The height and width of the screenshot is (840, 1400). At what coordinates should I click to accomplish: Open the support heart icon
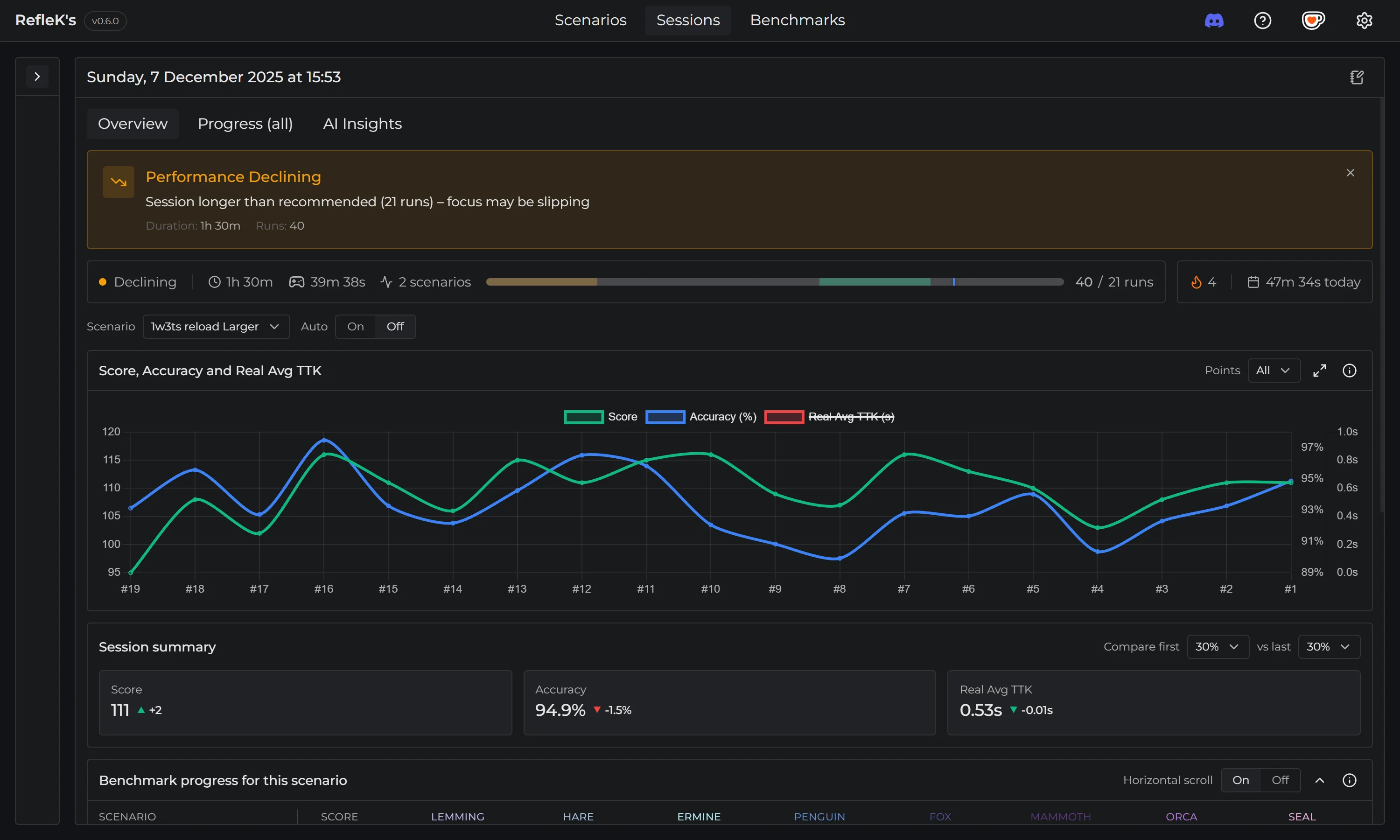1313,21
